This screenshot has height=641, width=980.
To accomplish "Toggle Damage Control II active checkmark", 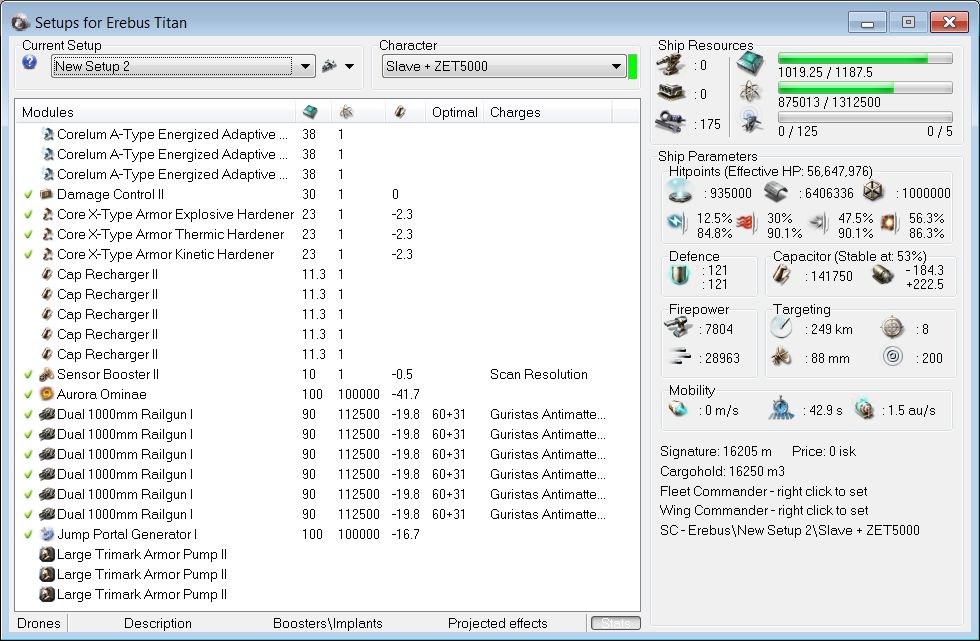I will pos(28,194).
